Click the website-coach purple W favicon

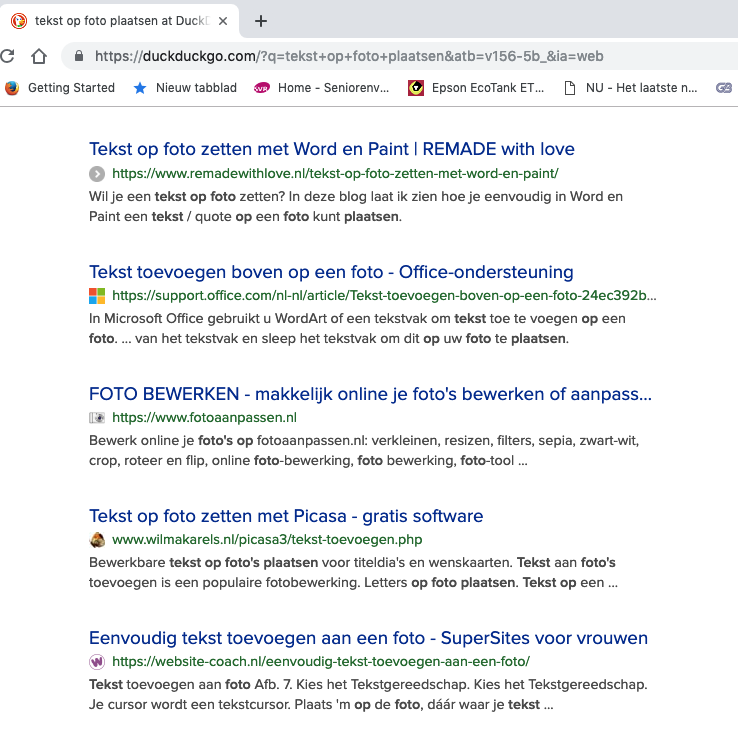97,662
